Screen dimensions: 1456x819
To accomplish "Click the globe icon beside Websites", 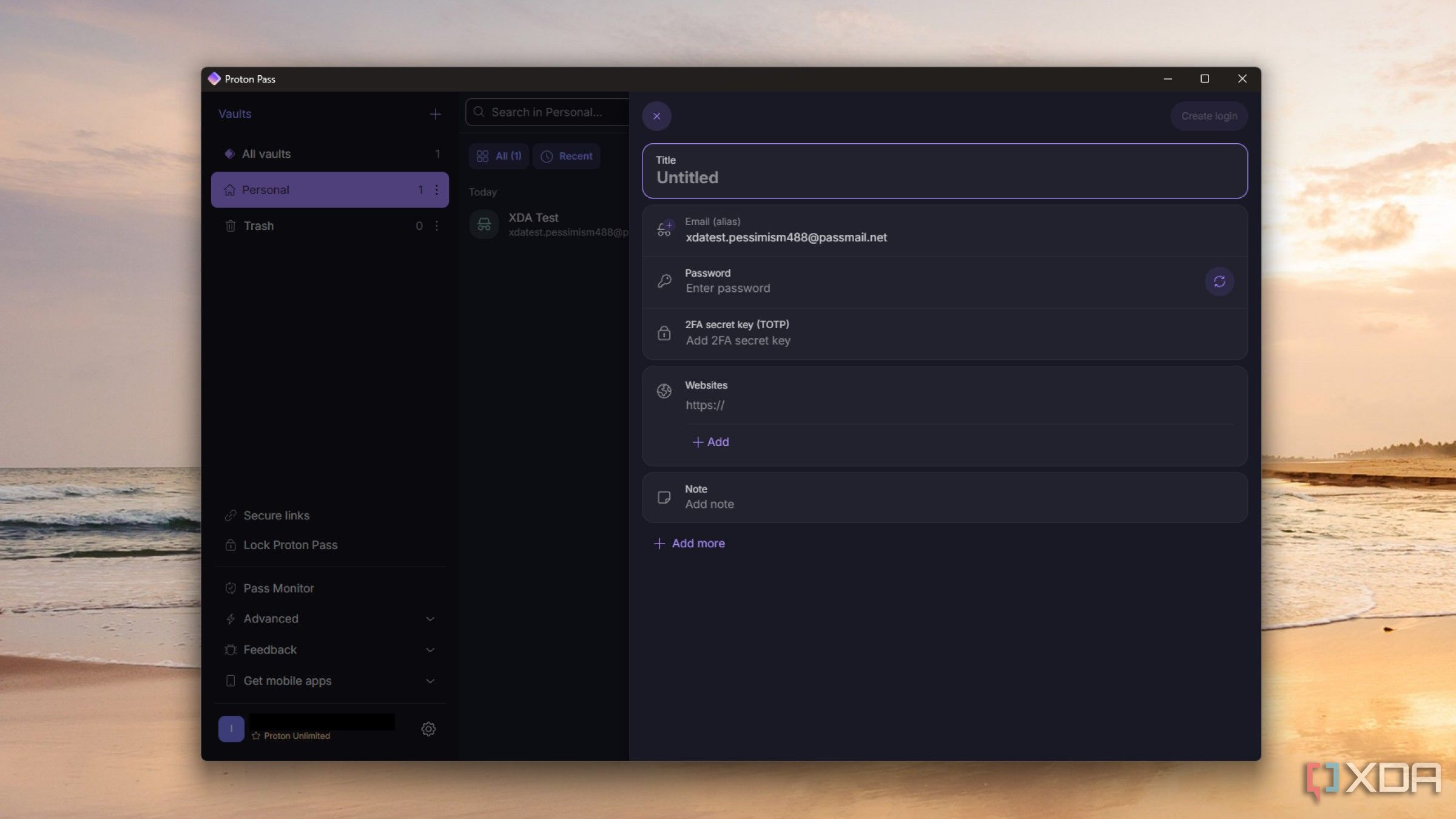I will [664, 391].
